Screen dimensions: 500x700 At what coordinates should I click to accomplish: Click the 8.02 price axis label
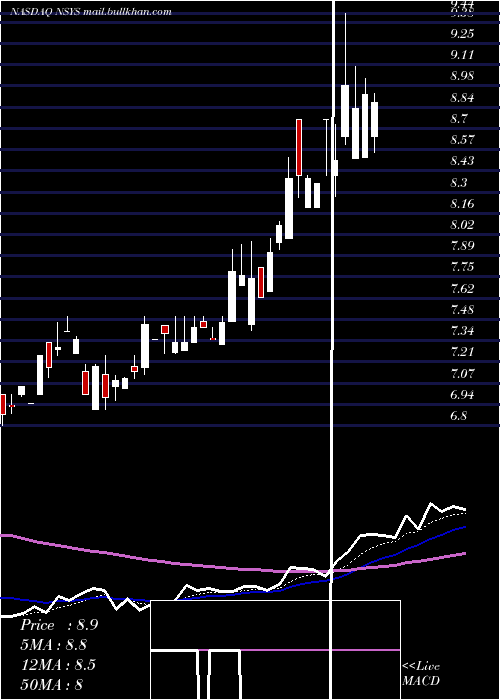pos(462,225)
